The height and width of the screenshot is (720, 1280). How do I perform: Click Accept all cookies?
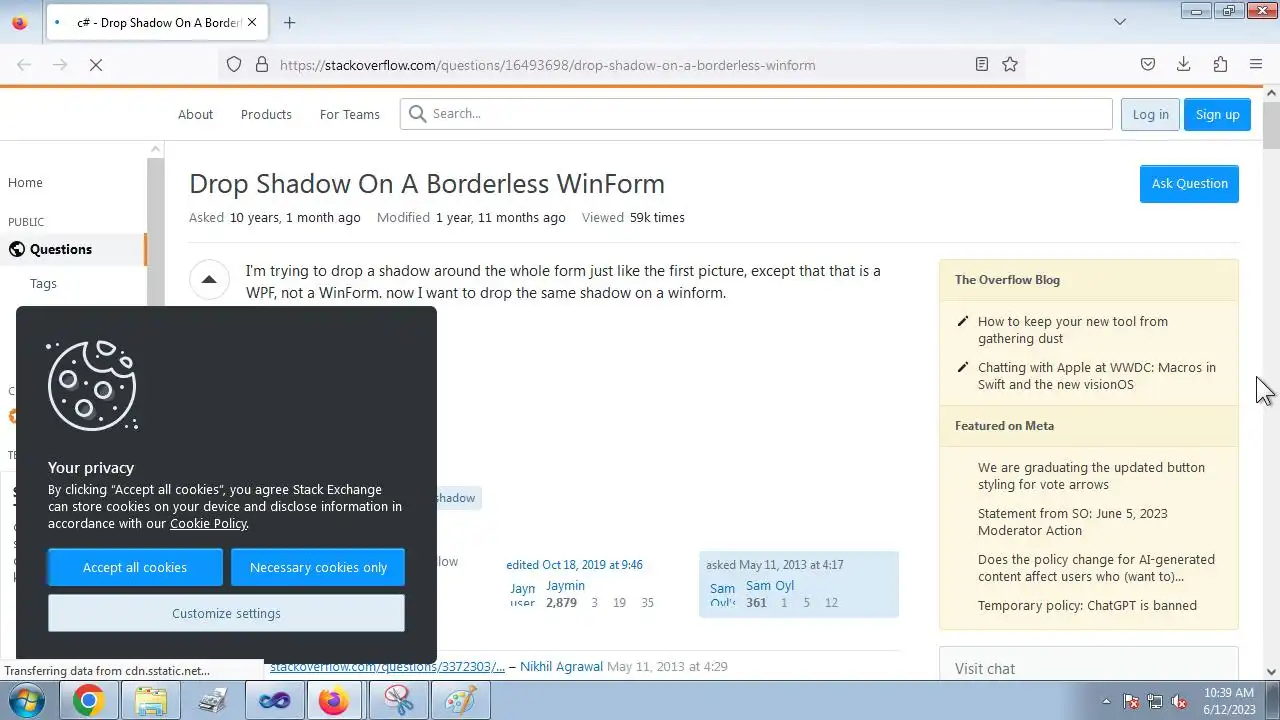[x=135, y=567]
